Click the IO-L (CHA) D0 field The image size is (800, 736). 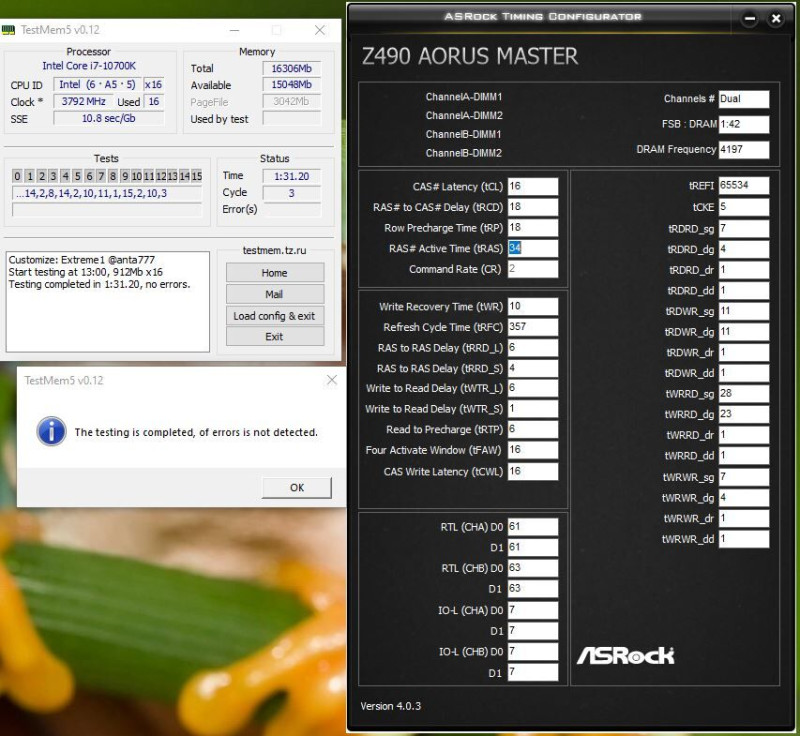click(533, 610)
